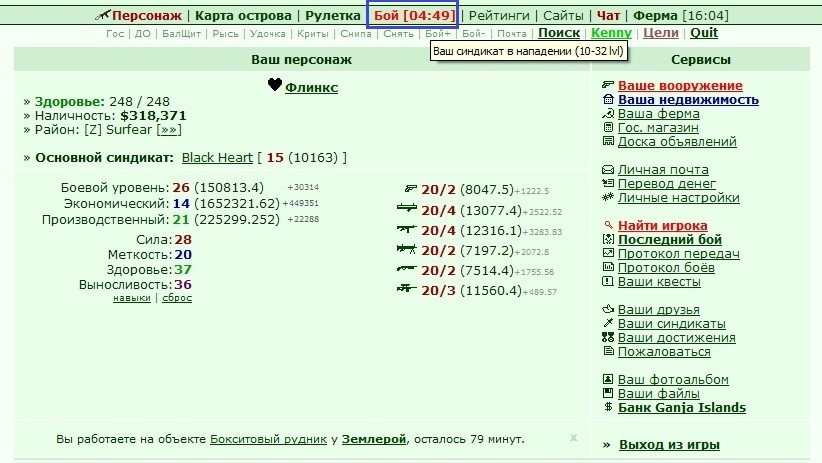This screenshot has height=463, width=822.
Task: Click the handshake icon beside Ваши друзья
Action: [x=608, y=309]
